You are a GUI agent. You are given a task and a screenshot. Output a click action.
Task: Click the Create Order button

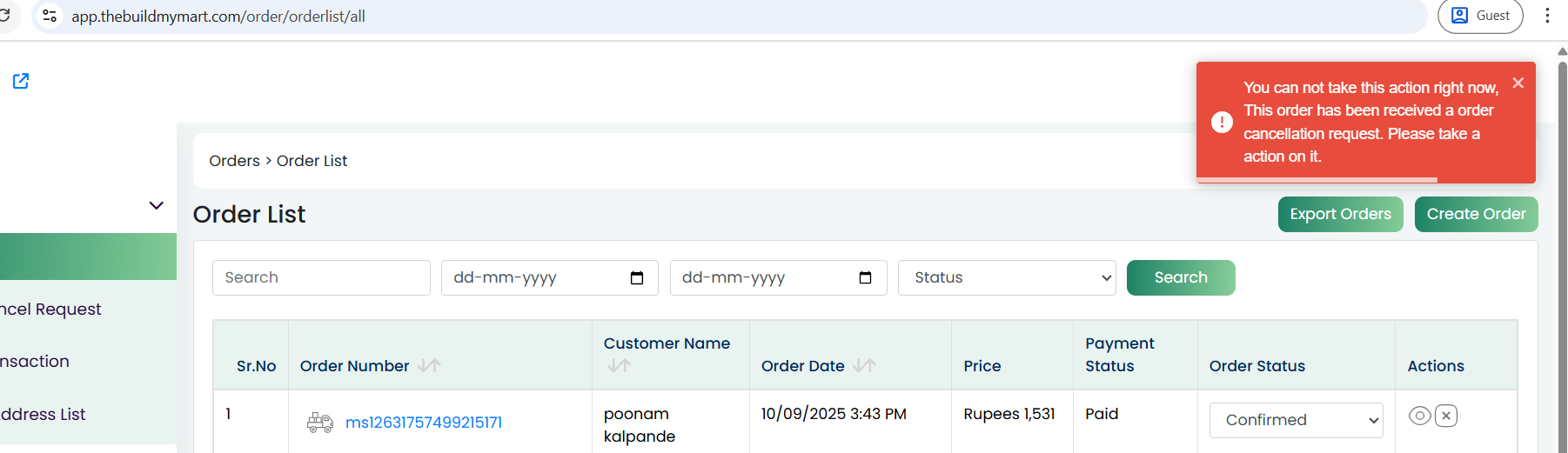(x=1476, y=215)
